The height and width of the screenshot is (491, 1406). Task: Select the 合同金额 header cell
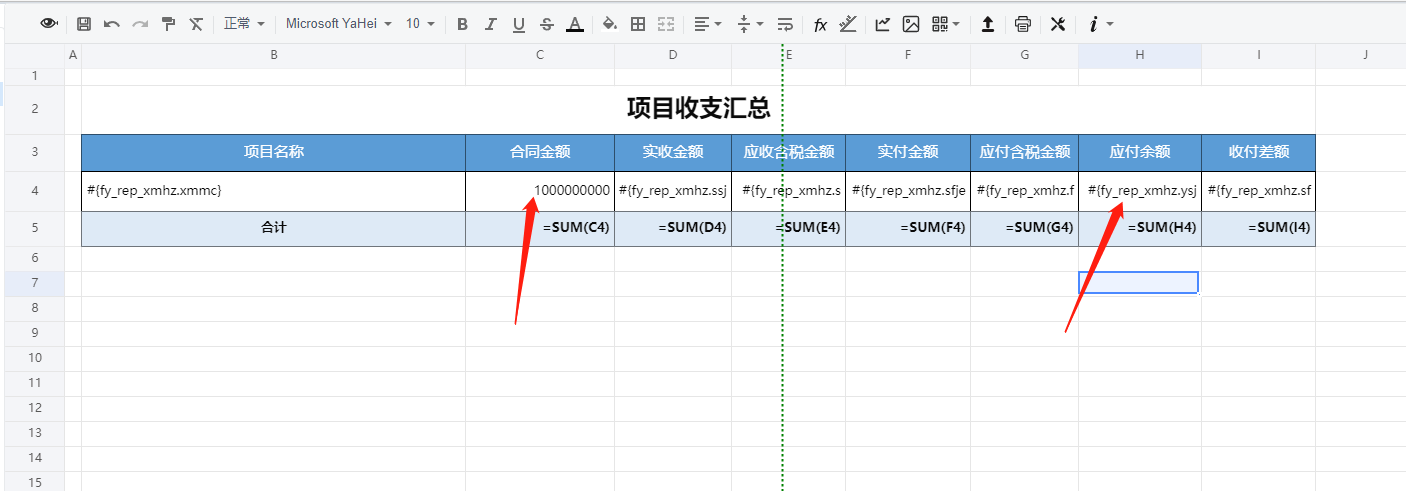pos(540,152)
